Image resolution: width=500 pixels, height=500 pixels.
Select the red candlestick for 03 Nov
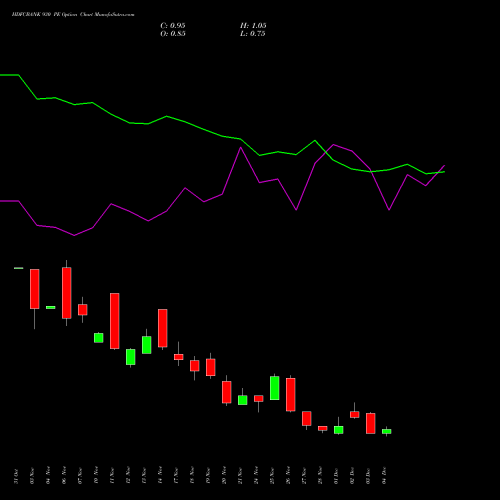pos(35,289)
